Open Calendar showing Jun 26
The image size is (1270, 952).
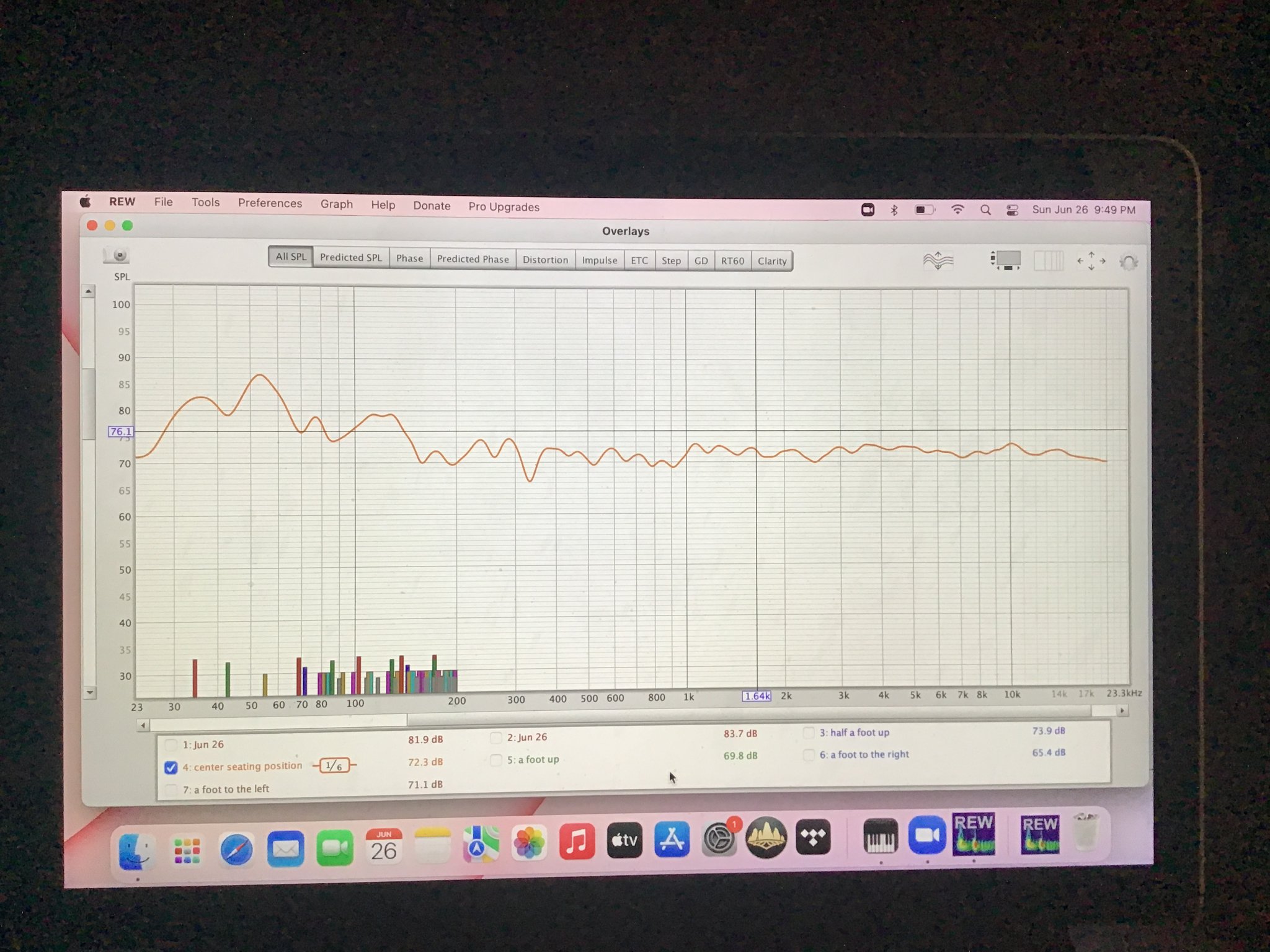coord(383,846)
